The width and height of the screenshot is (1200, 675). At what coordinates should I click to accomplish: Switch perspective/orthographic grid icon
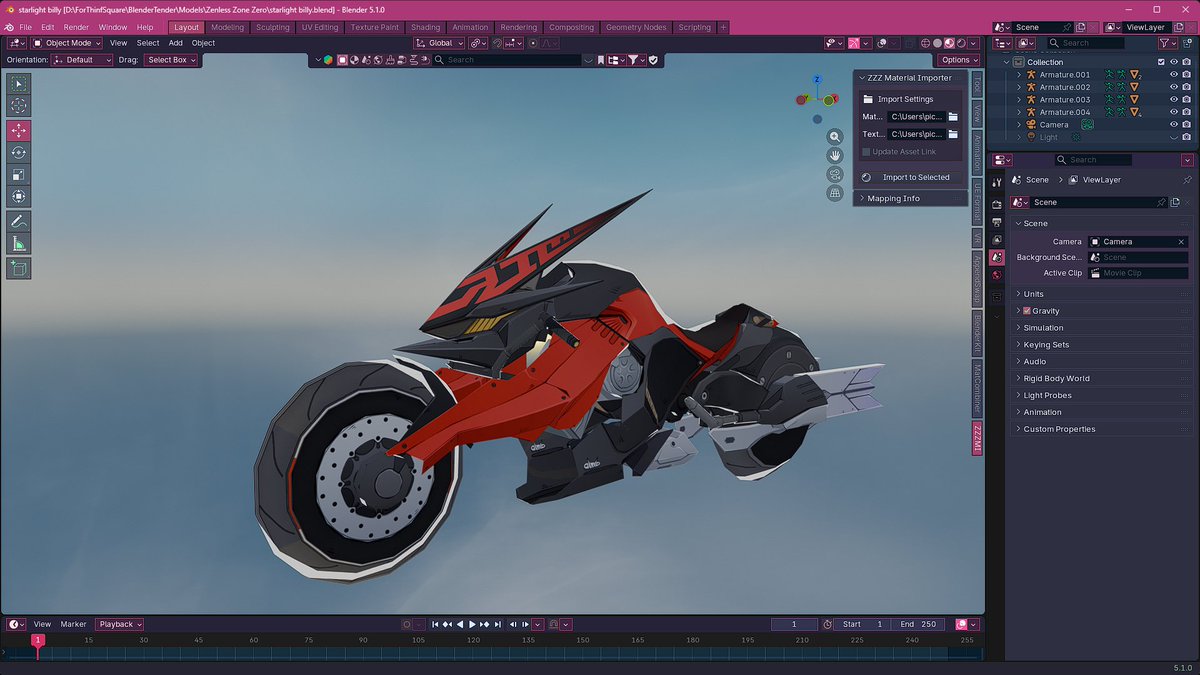point(835,194)
